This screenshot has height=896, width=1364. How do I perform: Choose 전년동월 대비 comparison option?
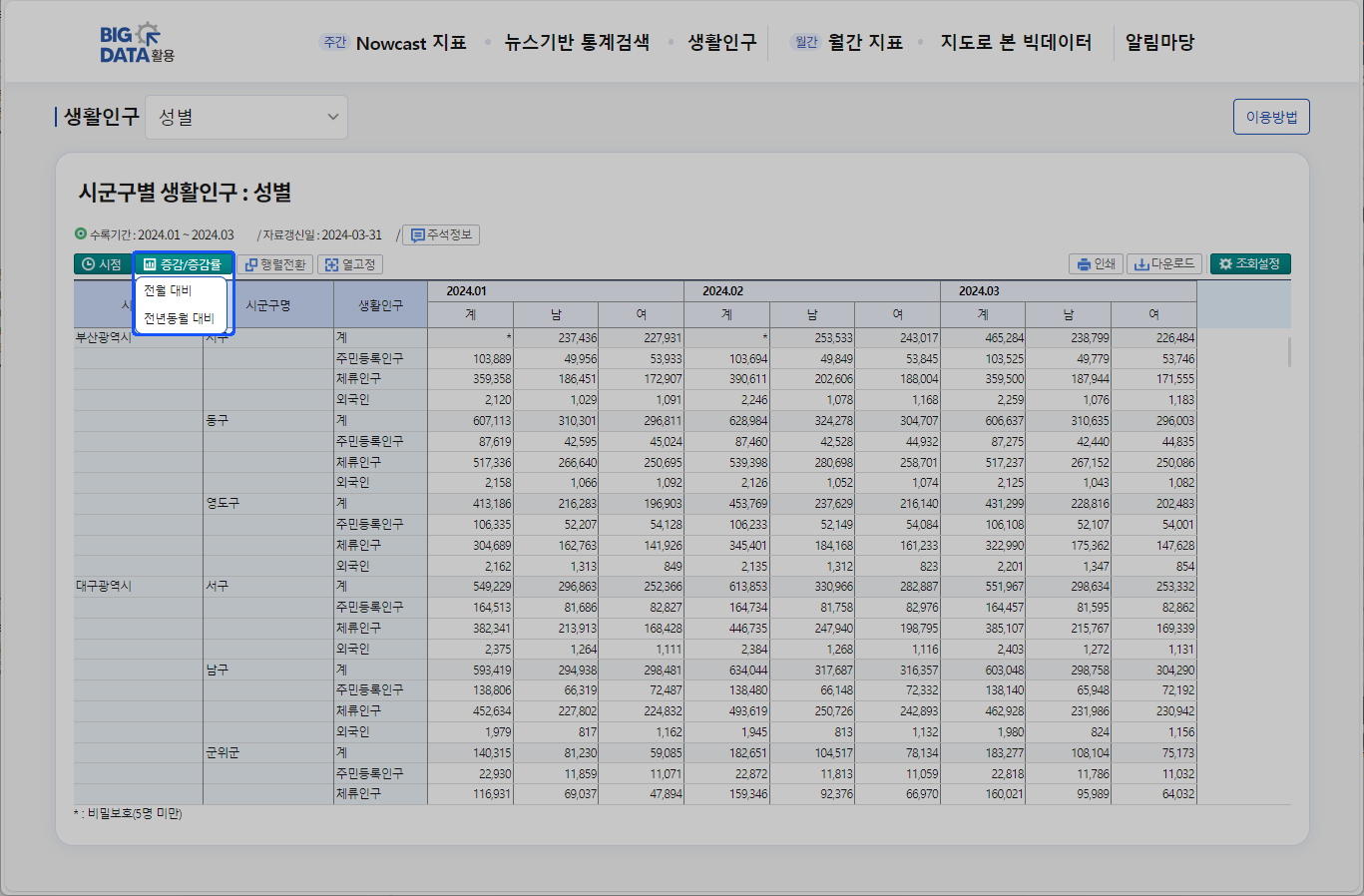pos(179,318)
